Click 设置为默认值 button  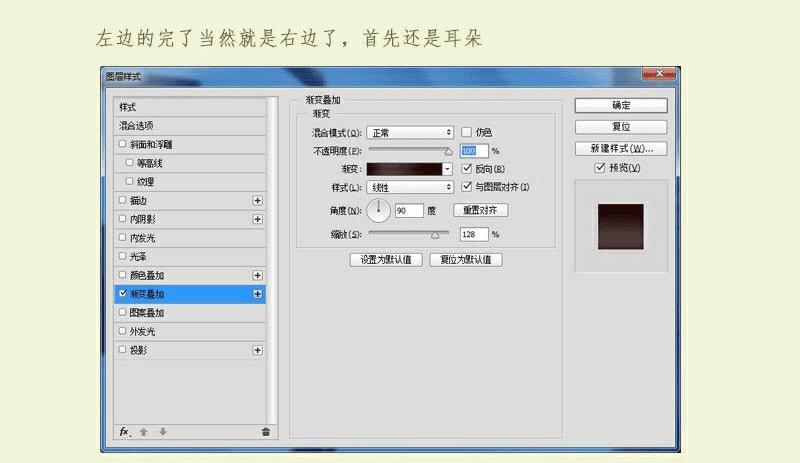(386, 260)
